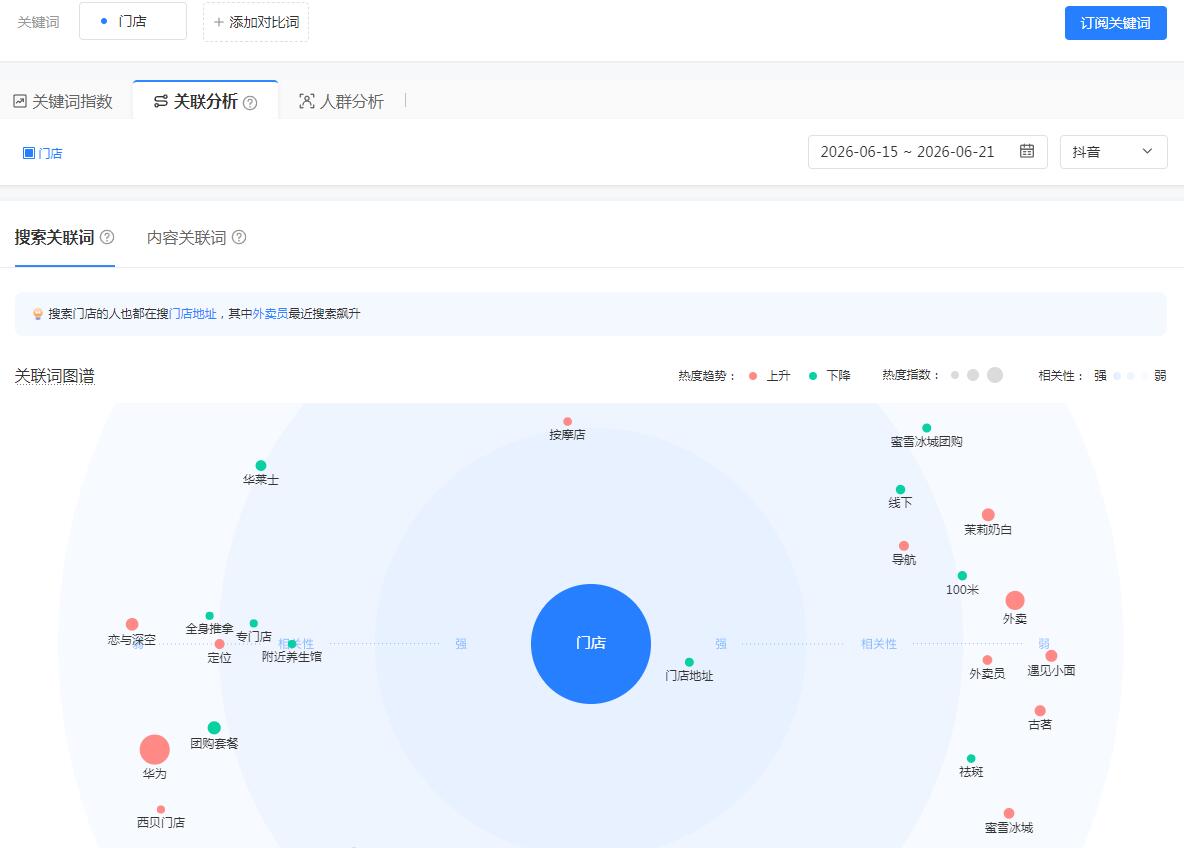
Task: Click the 蜜雪冰城 node at bottom
Action: point(1009,813)
